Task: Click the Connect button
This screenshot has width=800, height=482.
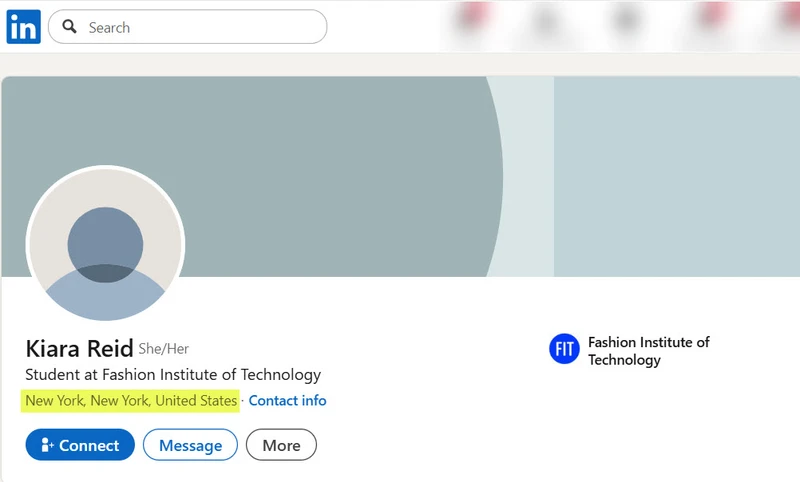Action: click(x=80, y=445)
